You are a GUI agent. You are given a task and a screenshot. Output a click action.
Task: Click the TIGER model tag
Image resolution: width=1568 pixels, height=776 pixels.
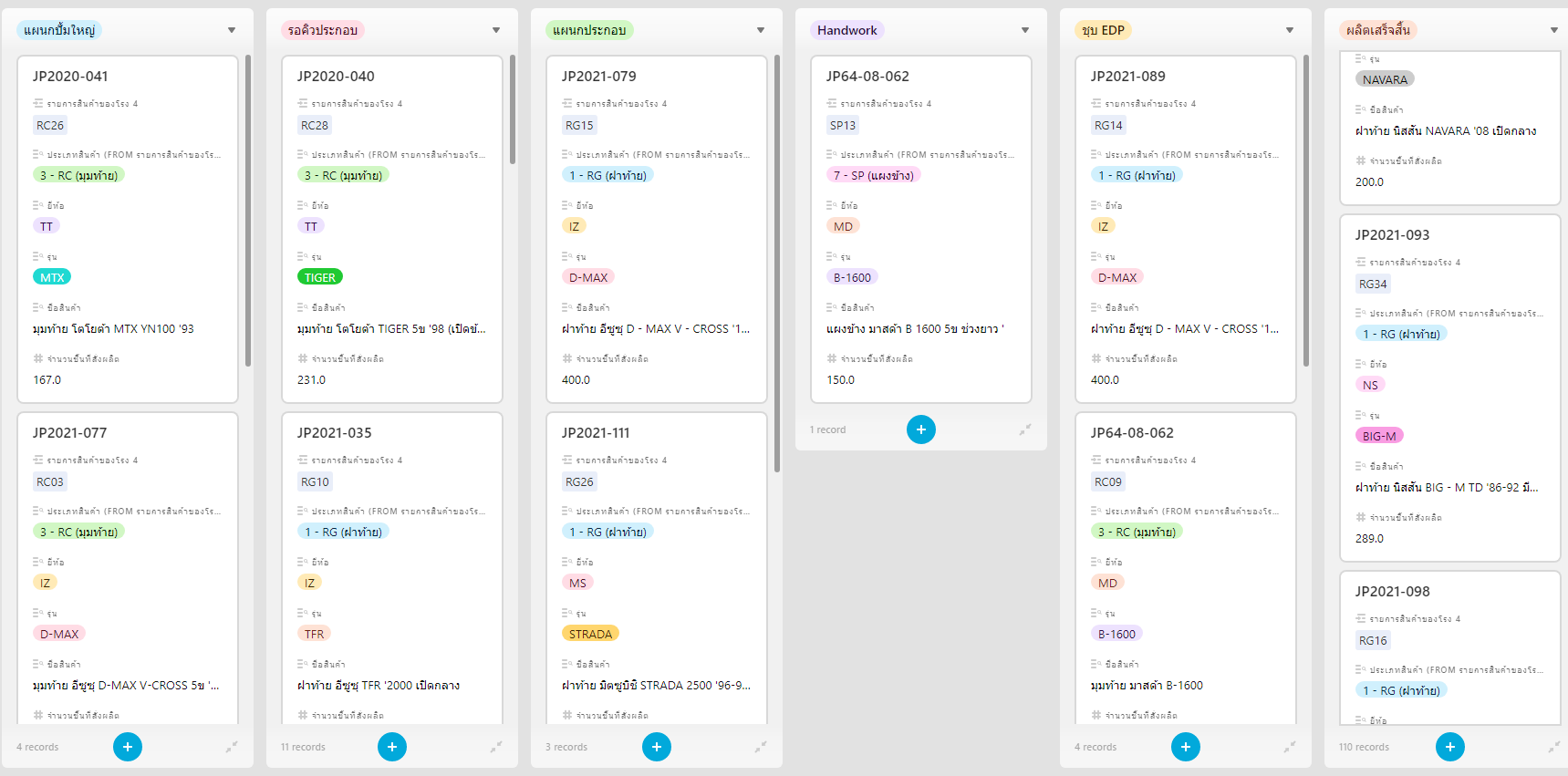[320, 277]
